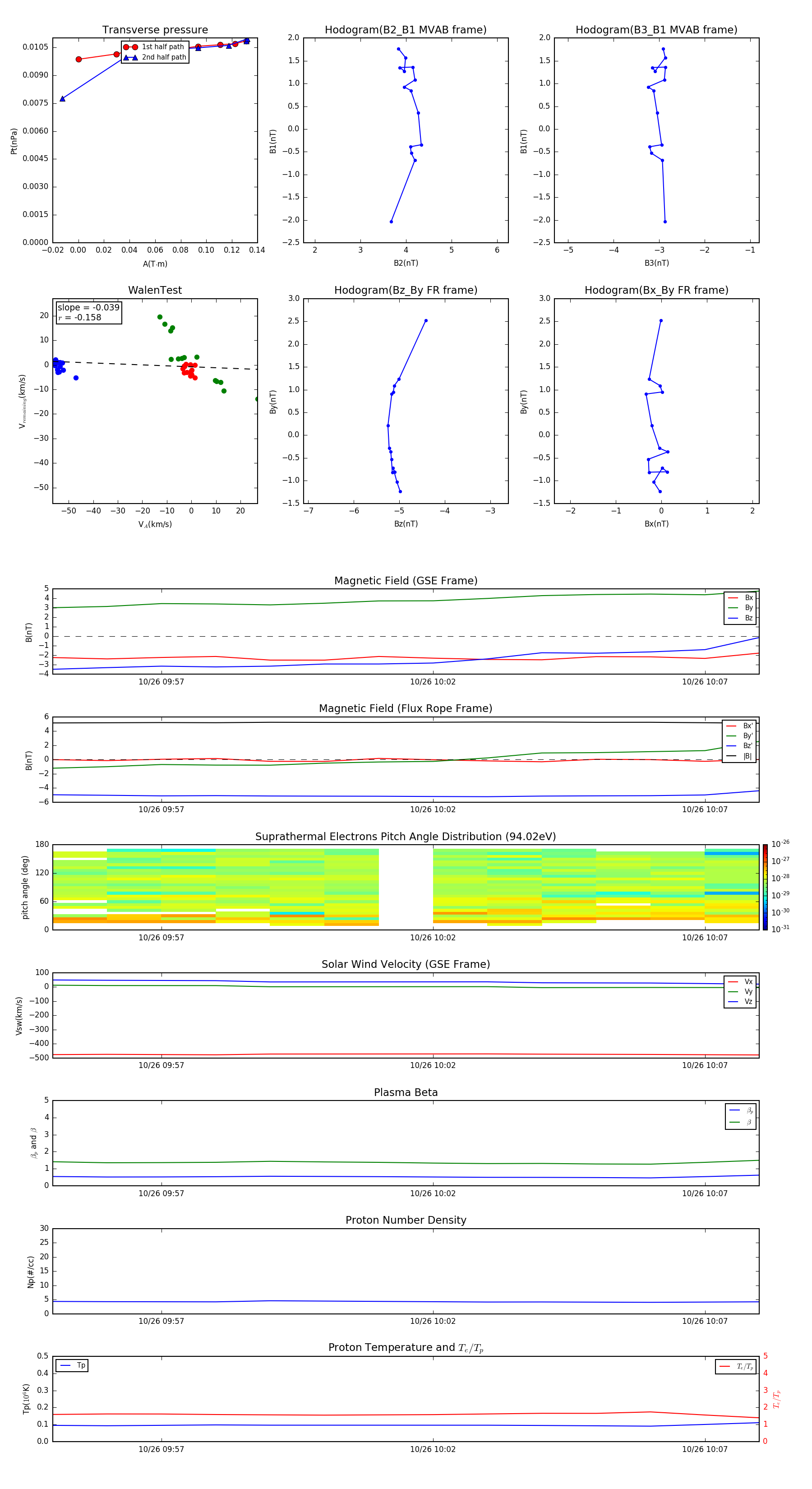Click blue triangle at lowest transverse pressure

(x=62, y=99)
